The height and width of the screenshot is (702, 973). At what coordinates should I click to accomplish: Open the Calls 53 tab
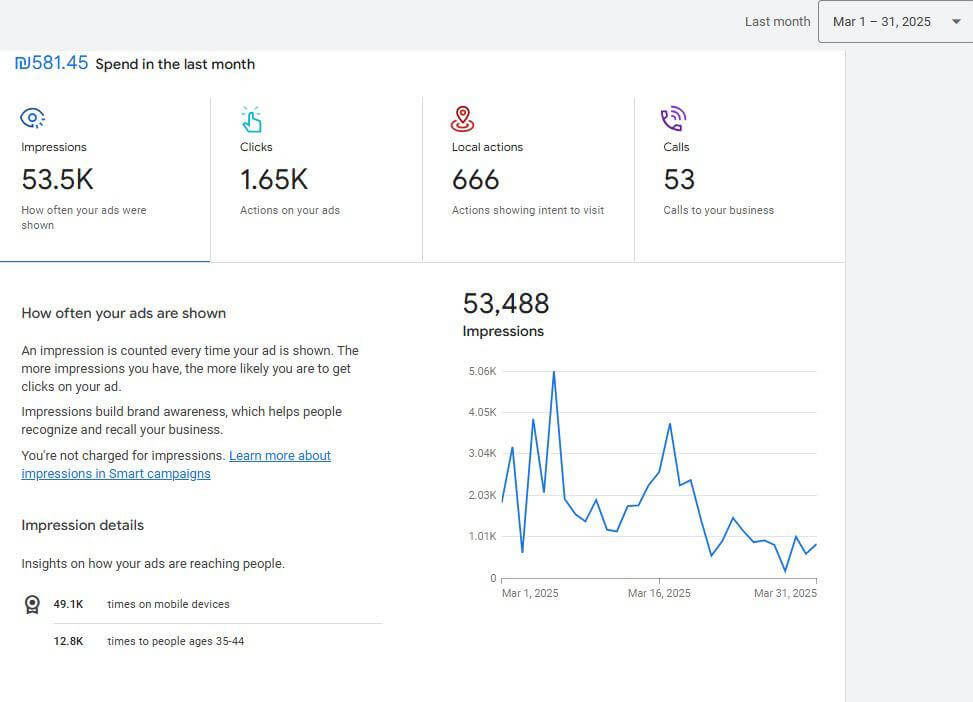coord(740,179)
